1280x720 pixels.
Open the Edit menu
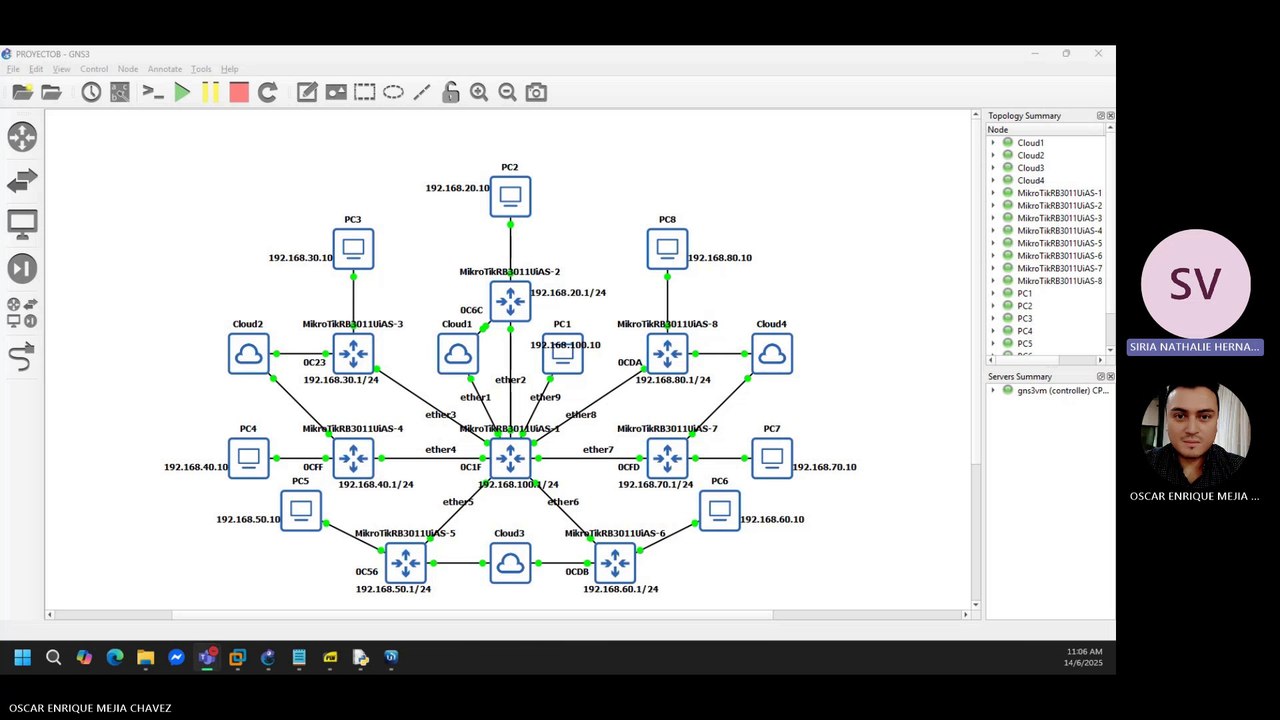36,69
